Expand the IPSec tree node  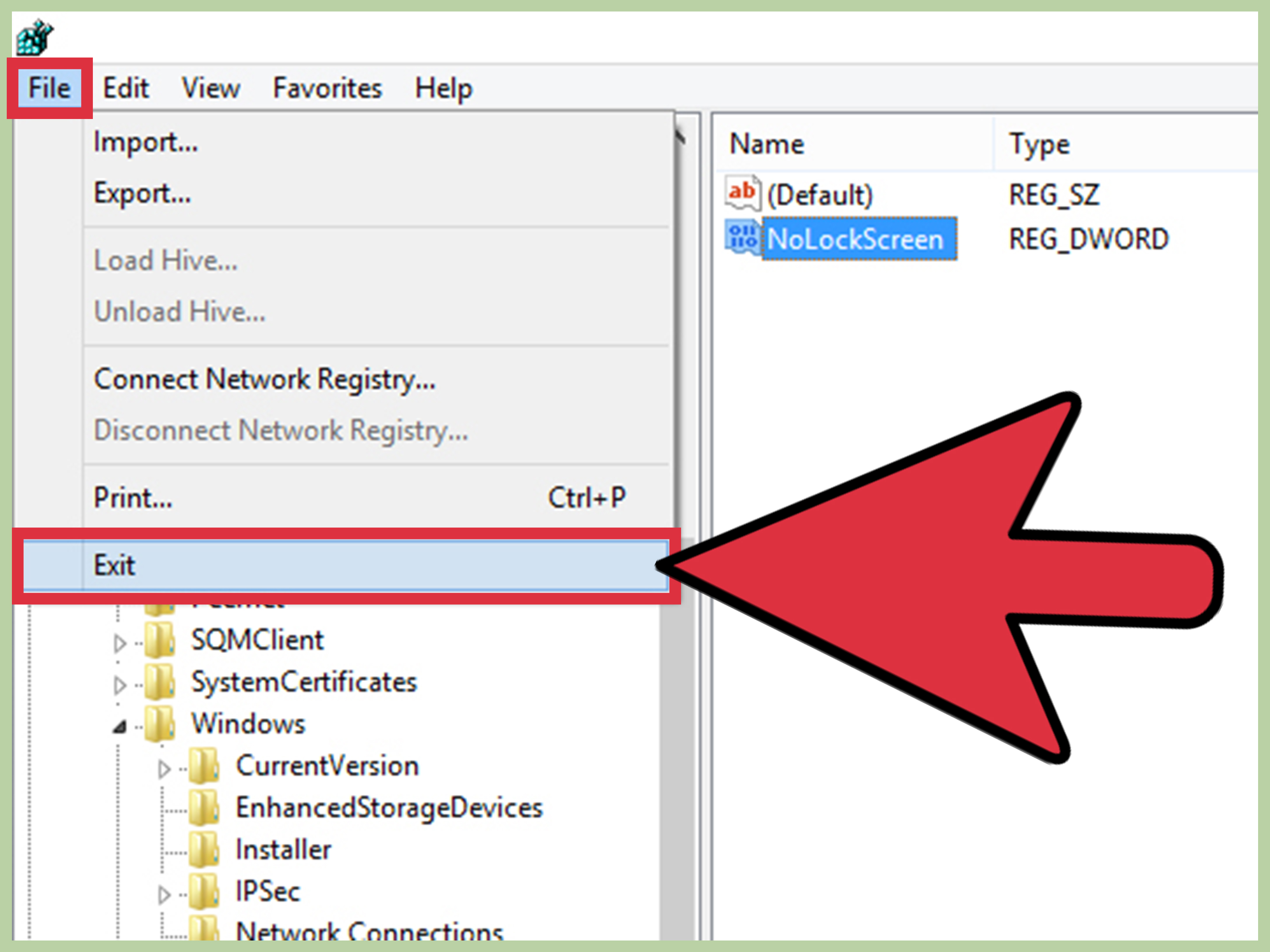(164, 894)
